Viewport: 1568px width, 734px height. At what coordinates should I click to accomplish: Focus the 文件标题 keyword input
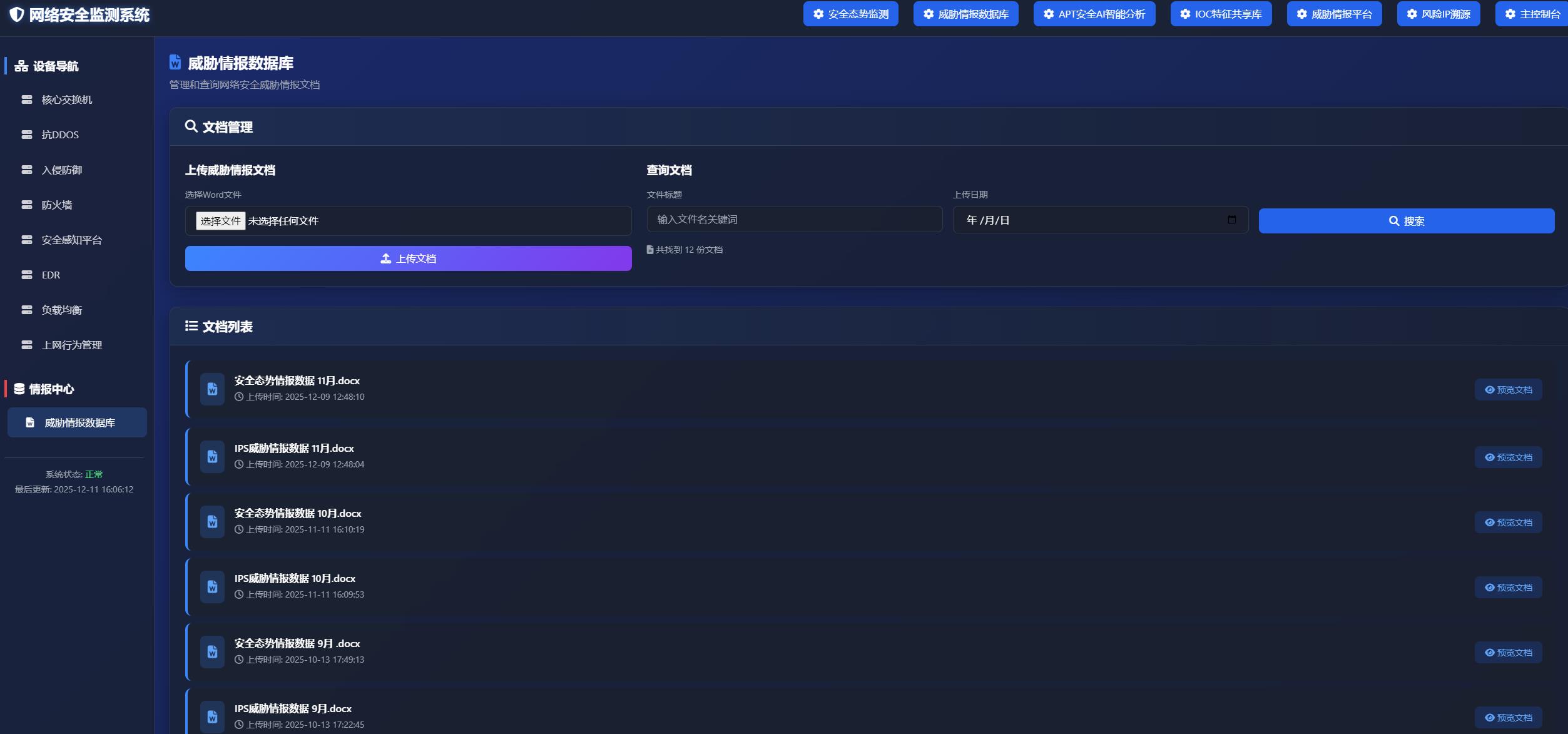click(794, 220)
